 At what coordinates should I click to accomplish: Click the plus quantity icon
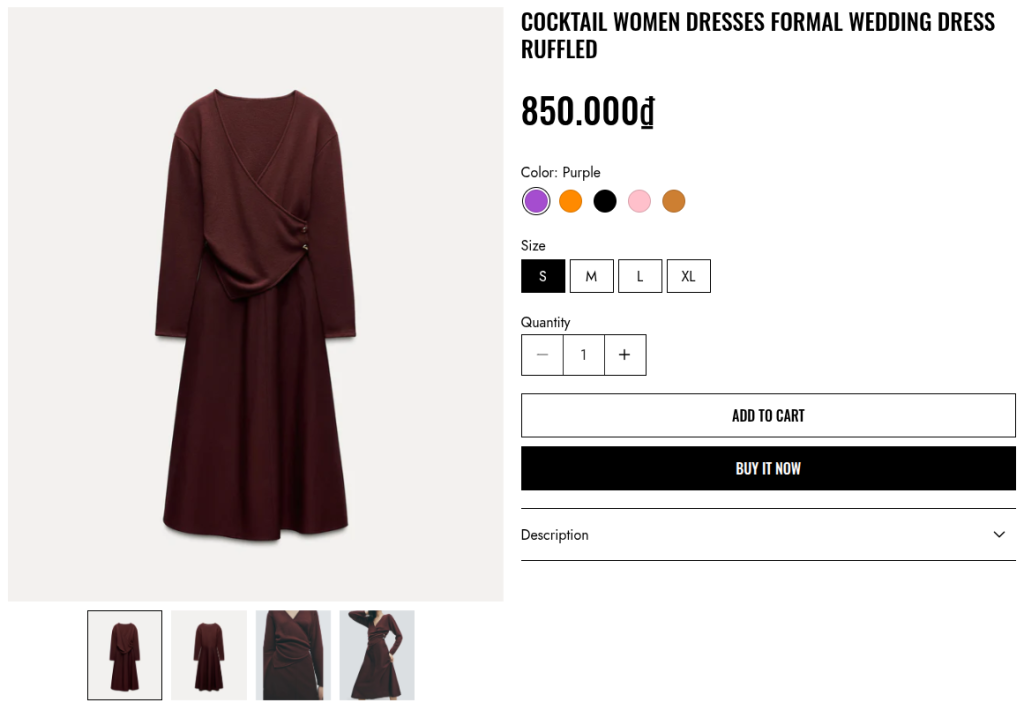pyautogui.click(x=625, y=355)
